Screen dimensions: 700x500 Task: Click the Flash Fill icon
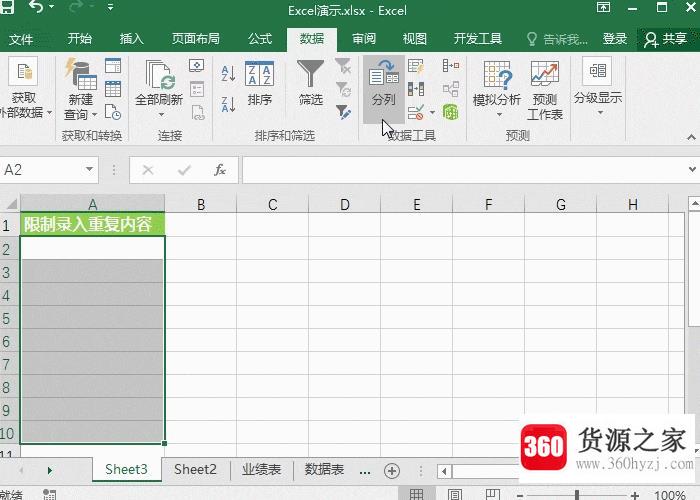pos(416,67)
